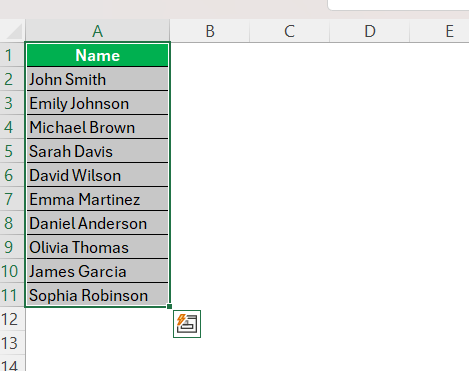The image size is (469, 371).
Task: Select the Michael Brown cell
Action: coord(98,127)
